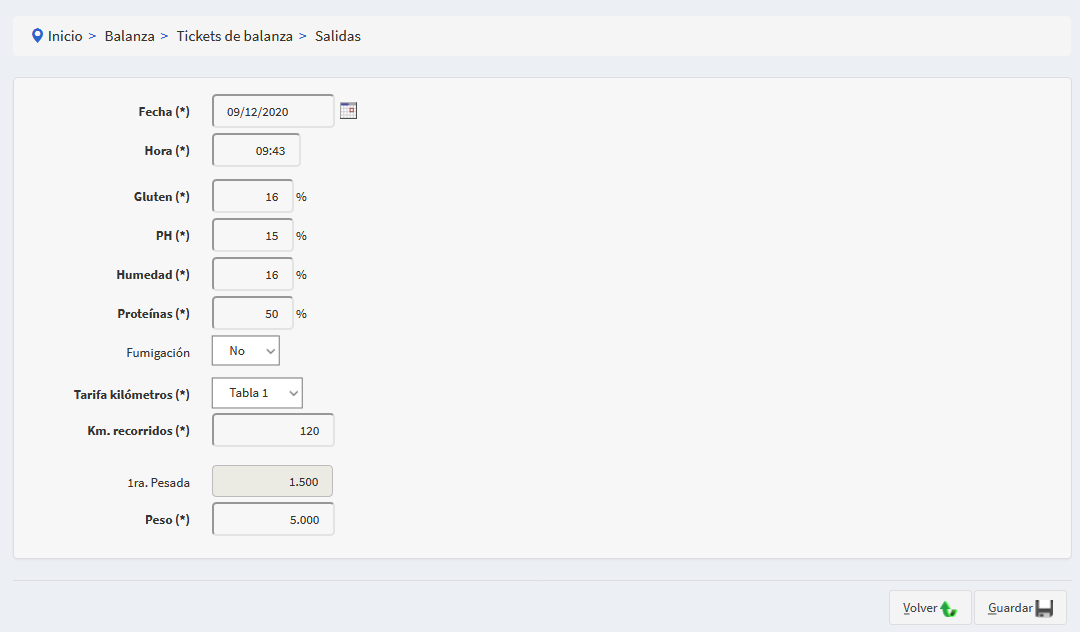This screenshot has height=632, width=1080.
Task: Go to Inicio in the breadcrumb
Action: 65,36
